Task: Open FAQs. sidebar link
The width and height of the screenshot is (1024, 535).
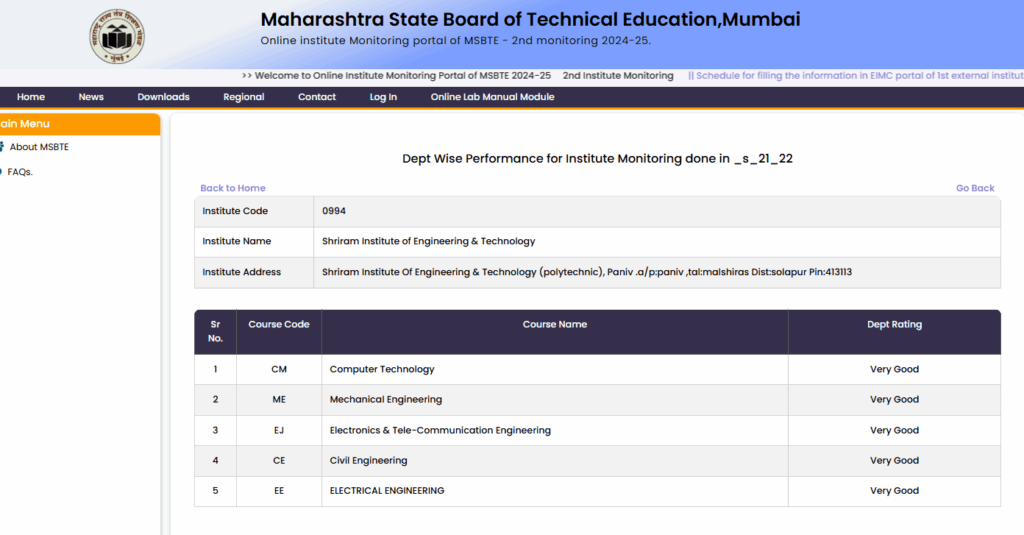Action: (x=20, y=172)
